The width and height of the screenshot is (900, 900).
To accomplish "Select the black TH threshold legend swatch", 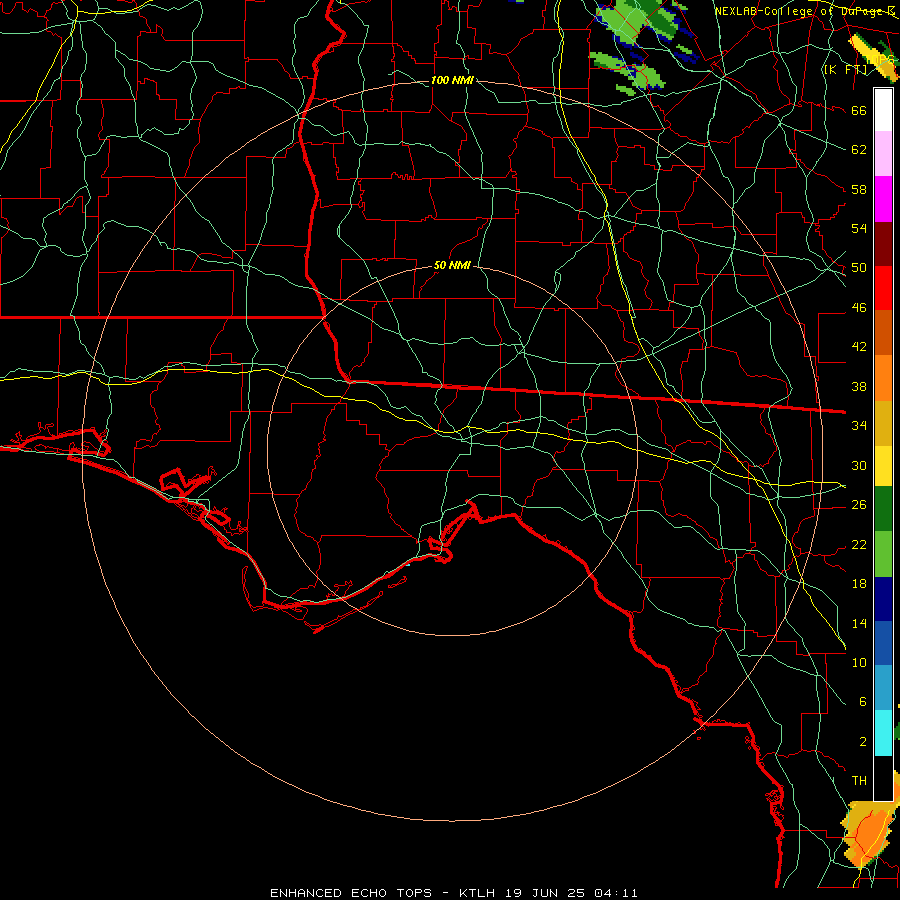I will (x=883, y=778).
